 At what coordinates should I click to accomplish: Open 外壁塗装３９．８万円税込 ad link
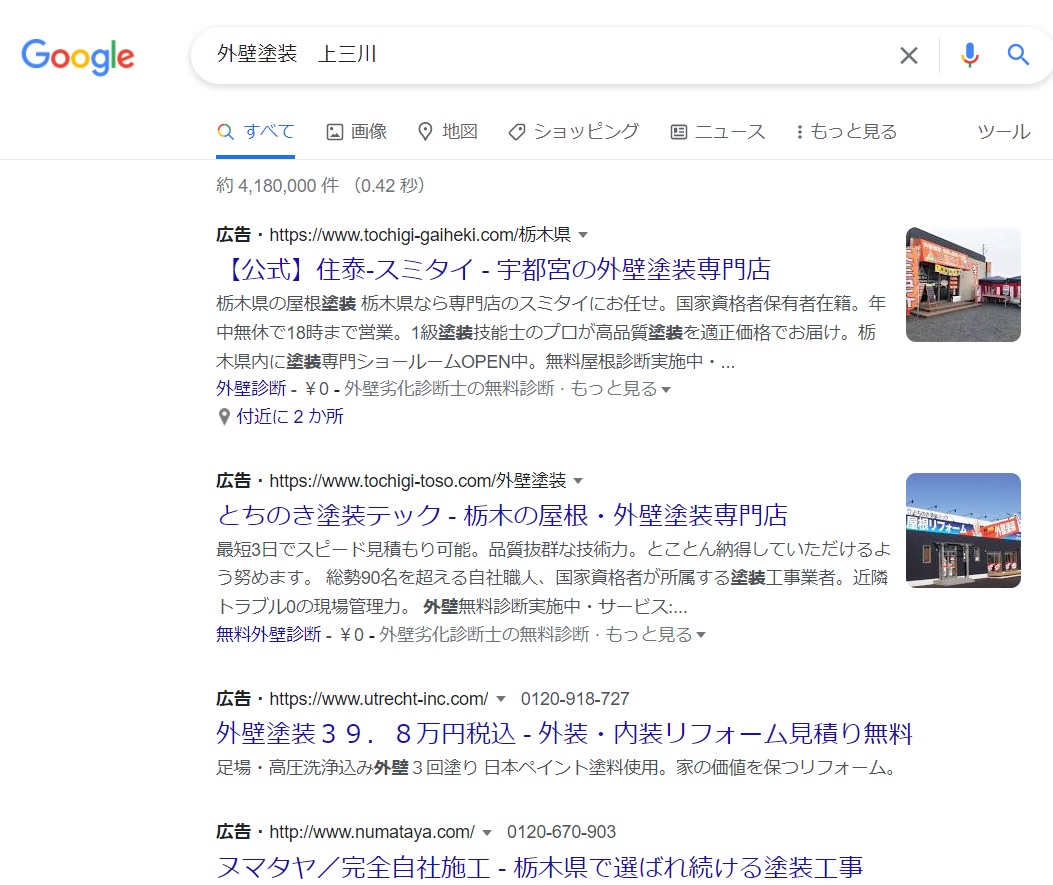pos(564,733)
